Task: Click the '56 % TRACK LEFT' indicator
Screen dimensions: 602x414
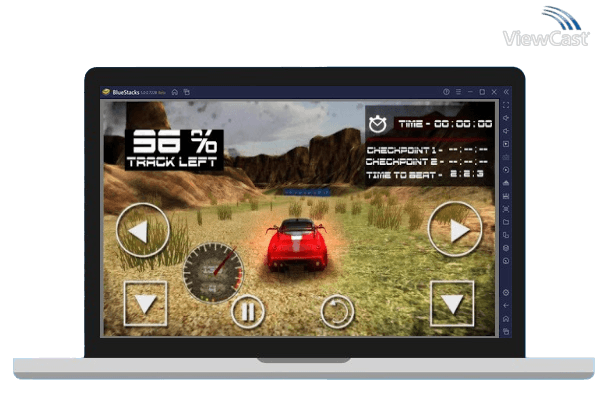Action: point(174,150)
